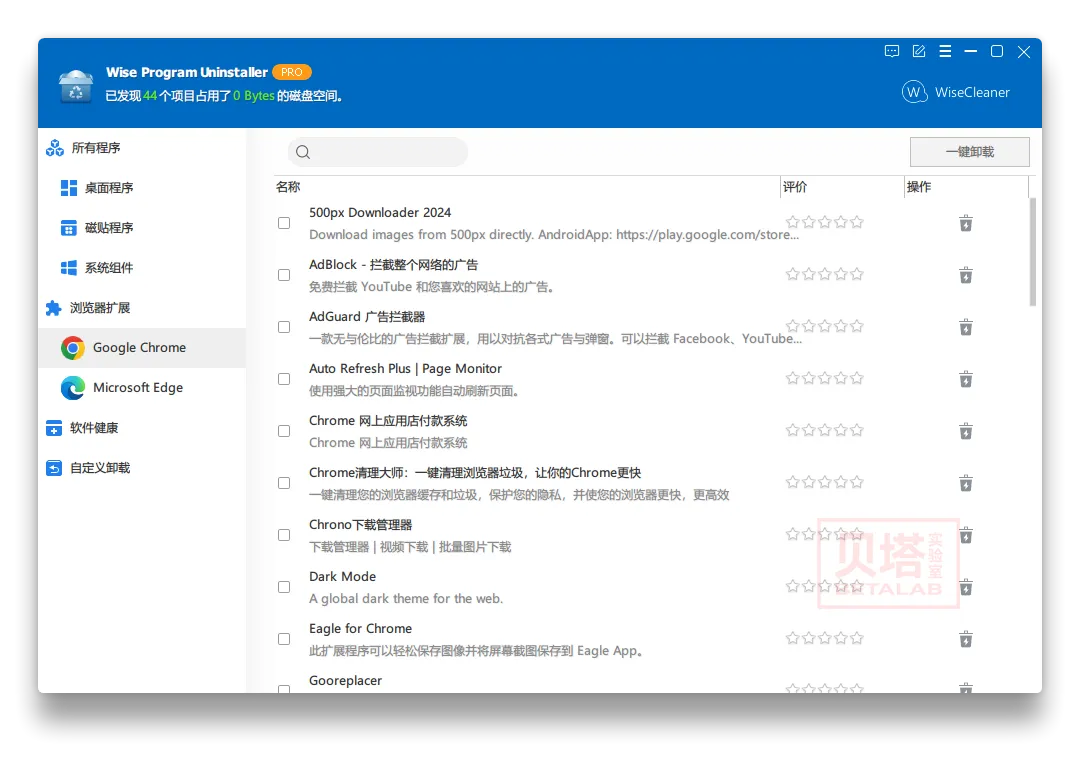
Task: Select the Gooreplacer entry name
Action: click(345, 680)
